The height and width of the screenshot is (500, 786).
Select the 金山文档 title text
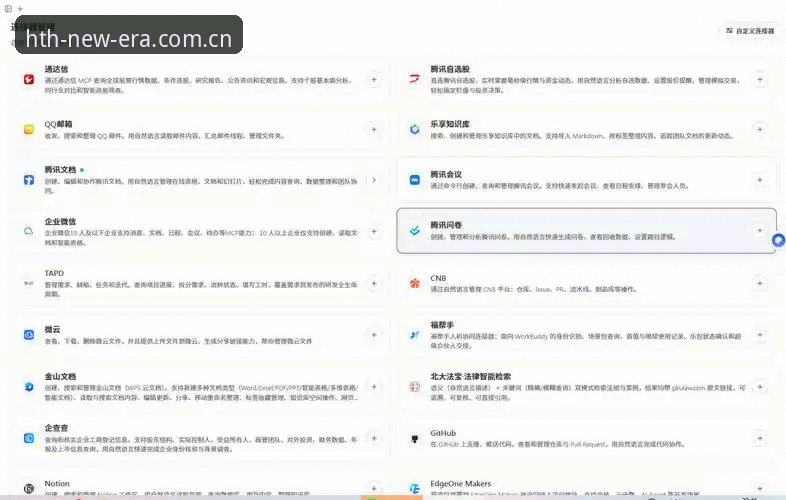(x=60, y=376)
